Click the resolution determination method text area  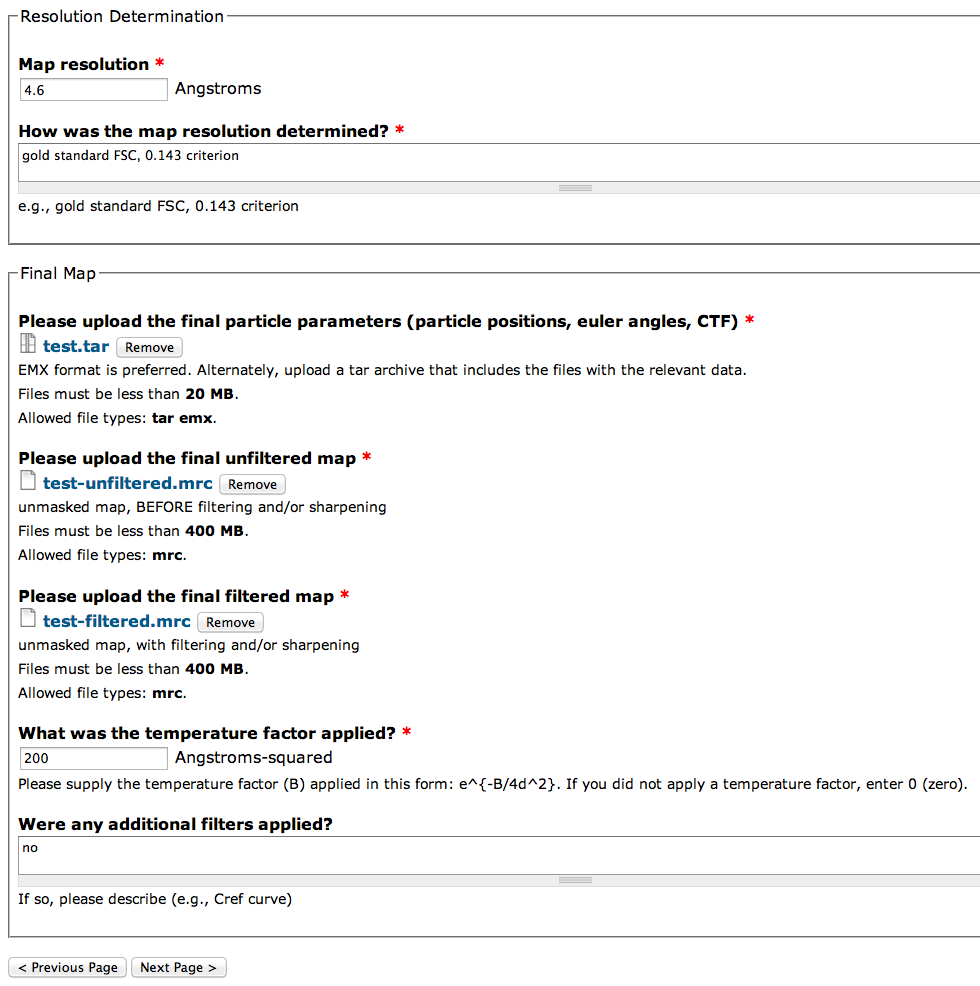[x=498, y=162]
